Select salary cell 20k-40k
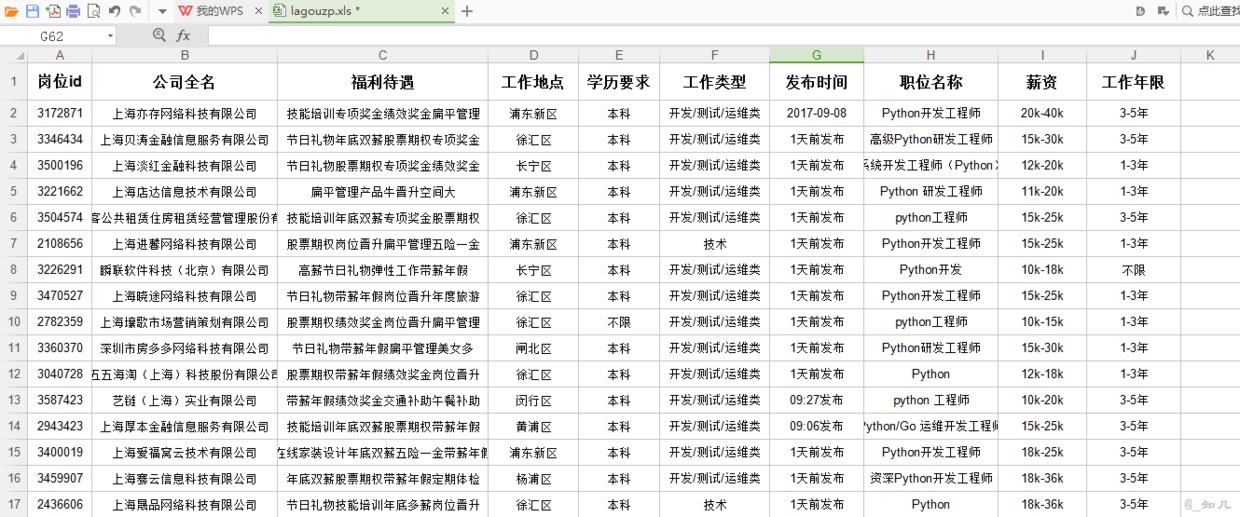This screenshot has width=1240, height=517. tap(1042, 114)
